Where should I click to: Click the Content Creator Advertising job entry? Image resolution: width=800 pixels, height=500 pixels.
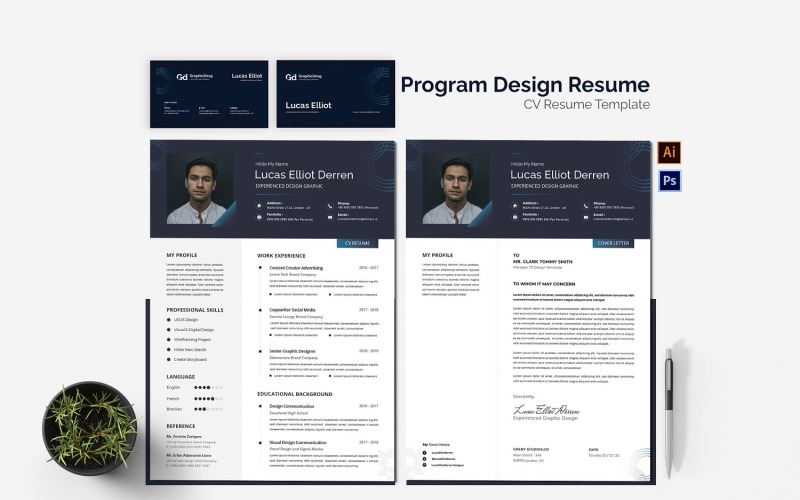click(x=296, y=268)
